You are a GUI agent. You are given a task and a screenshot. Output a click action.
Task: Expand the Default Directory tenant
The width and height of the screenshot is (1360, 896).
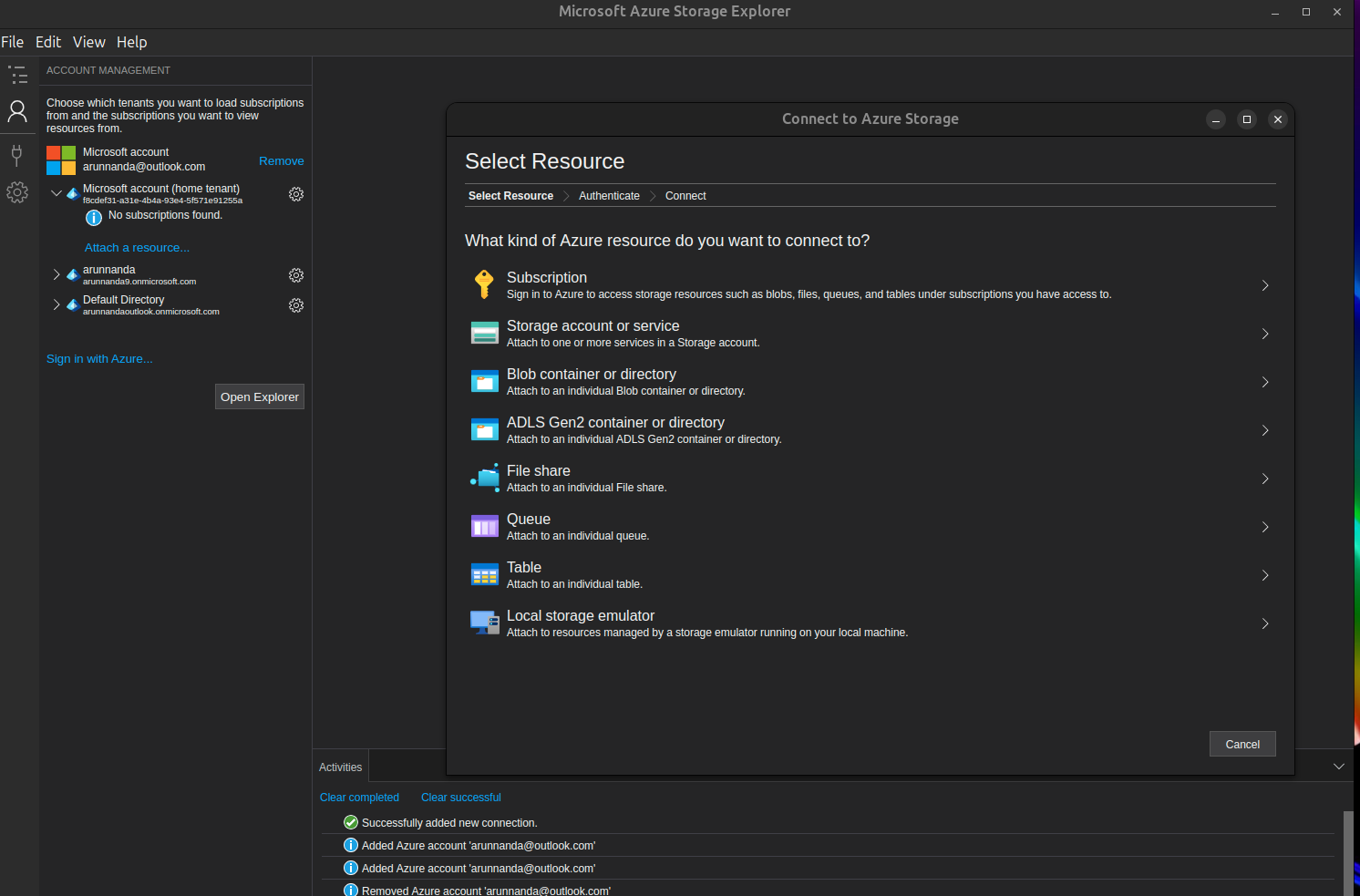pos(55,304)
